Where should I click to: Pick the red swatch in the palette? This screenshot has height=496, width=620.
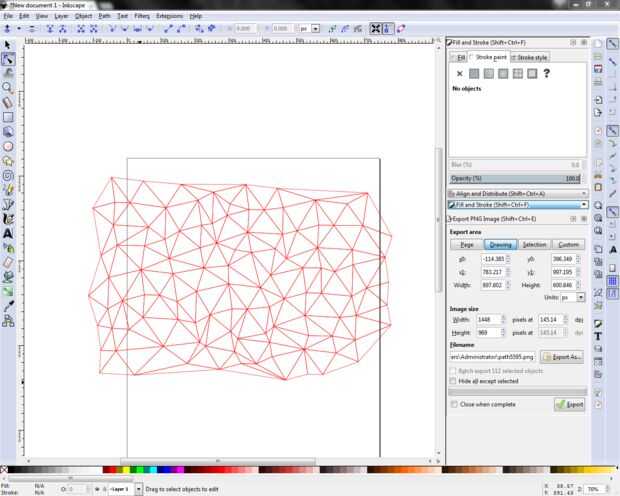(112, 470)
